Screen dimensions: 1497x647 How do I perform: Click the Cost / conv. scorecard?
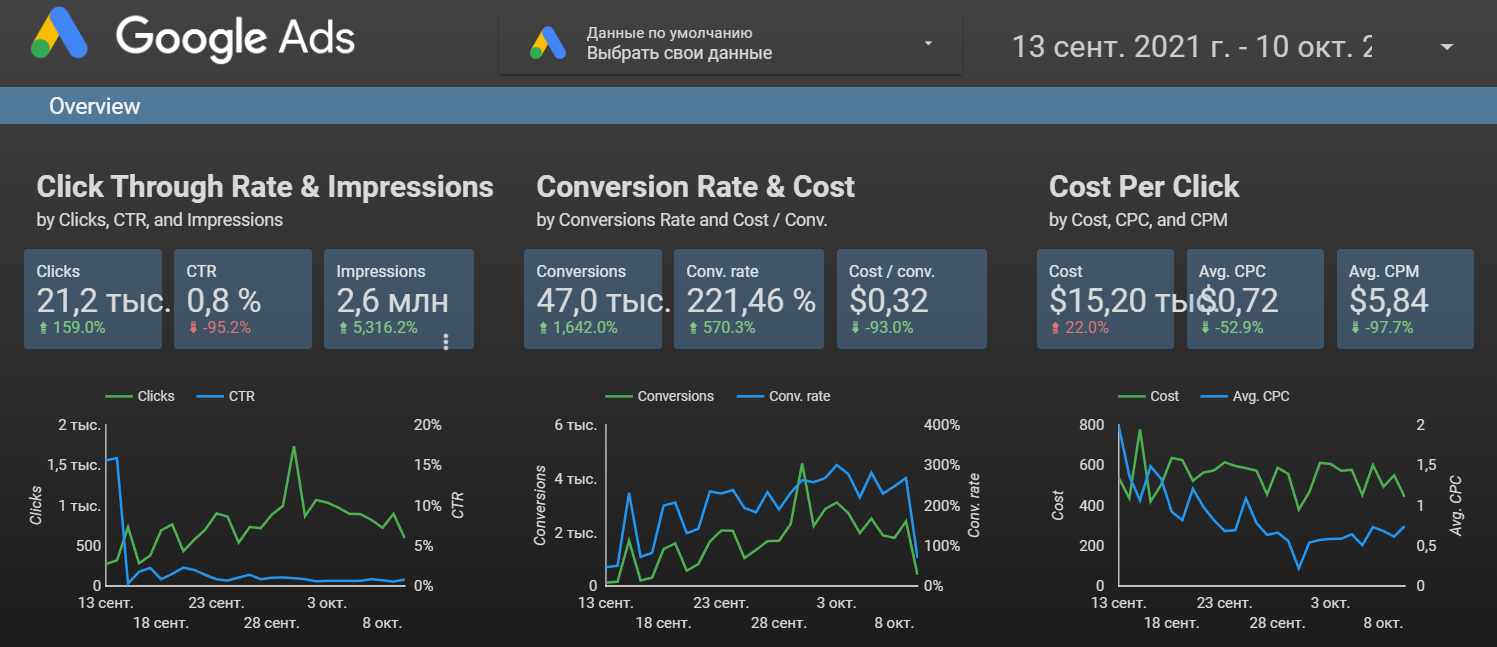pyautogui.click(x=911, y=299)
